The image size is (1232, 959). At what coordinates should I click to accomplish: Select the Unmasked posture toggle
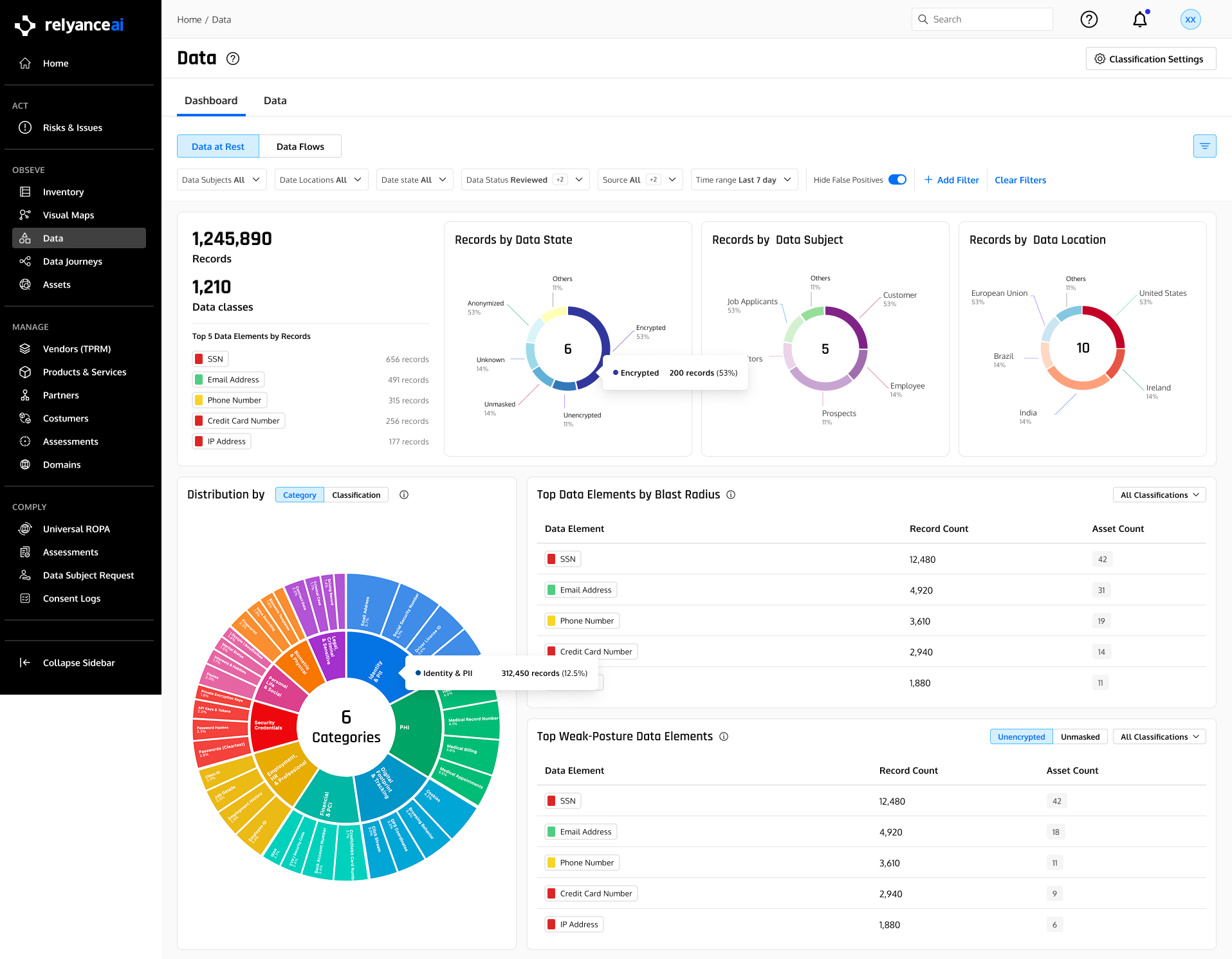(1080, 736)
